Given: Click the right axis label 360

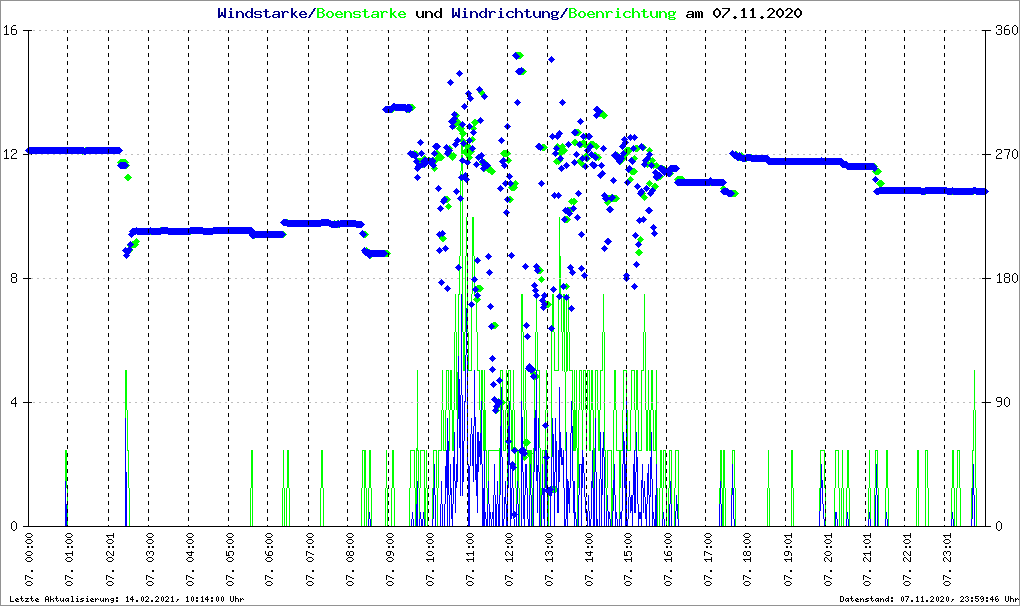Looking at the screenshot, I should [x=1002, y=31].
